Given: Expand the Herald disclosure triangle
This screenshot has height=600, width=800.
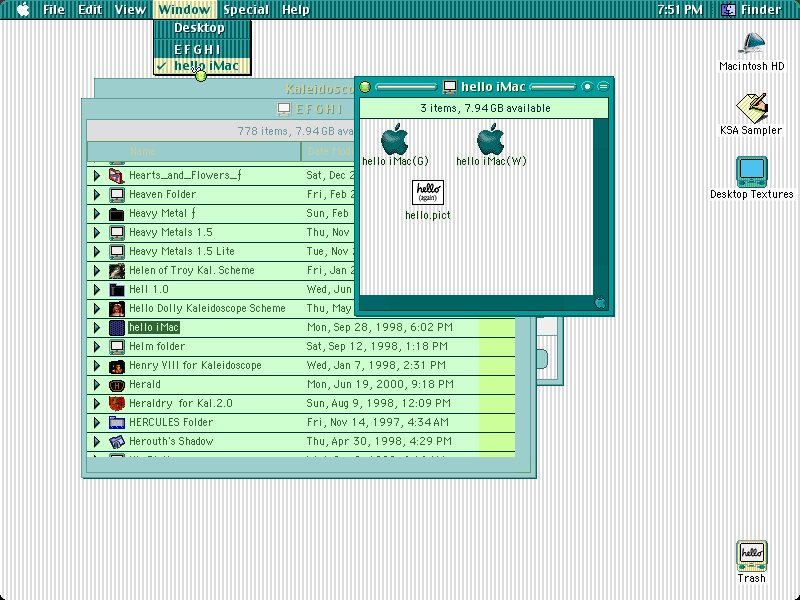Looking at the screenshot, I should coord(96,385).
